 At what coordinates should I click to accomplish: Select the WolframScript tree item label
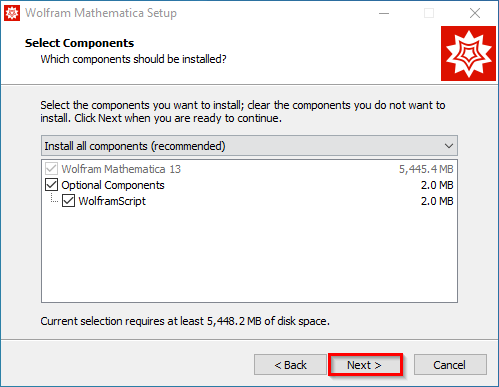click(x=112, y=201)
